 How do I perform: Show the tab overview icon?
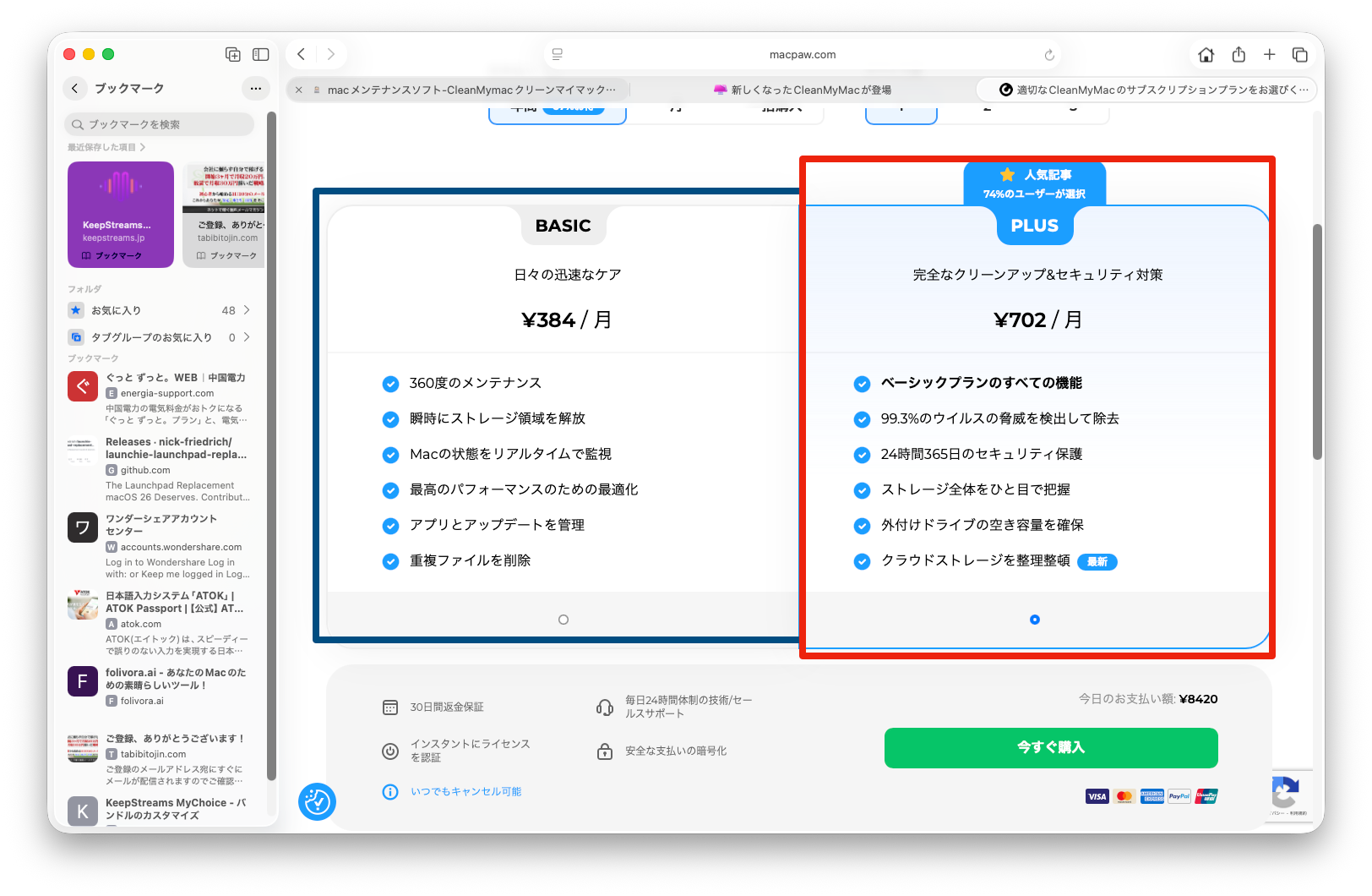(x=1299, y=55)
